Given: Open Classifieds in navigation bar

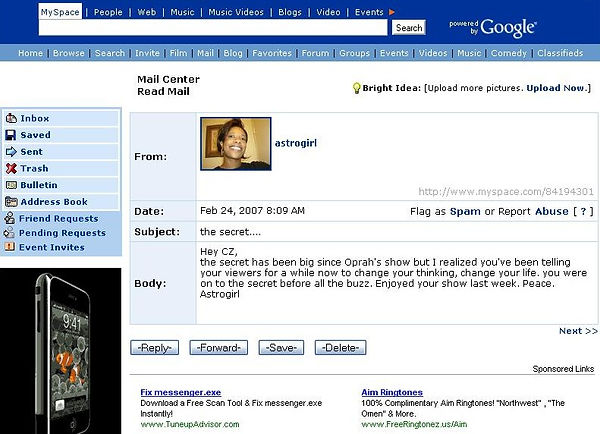Looking at the screenshot, I should click(560, 53).
